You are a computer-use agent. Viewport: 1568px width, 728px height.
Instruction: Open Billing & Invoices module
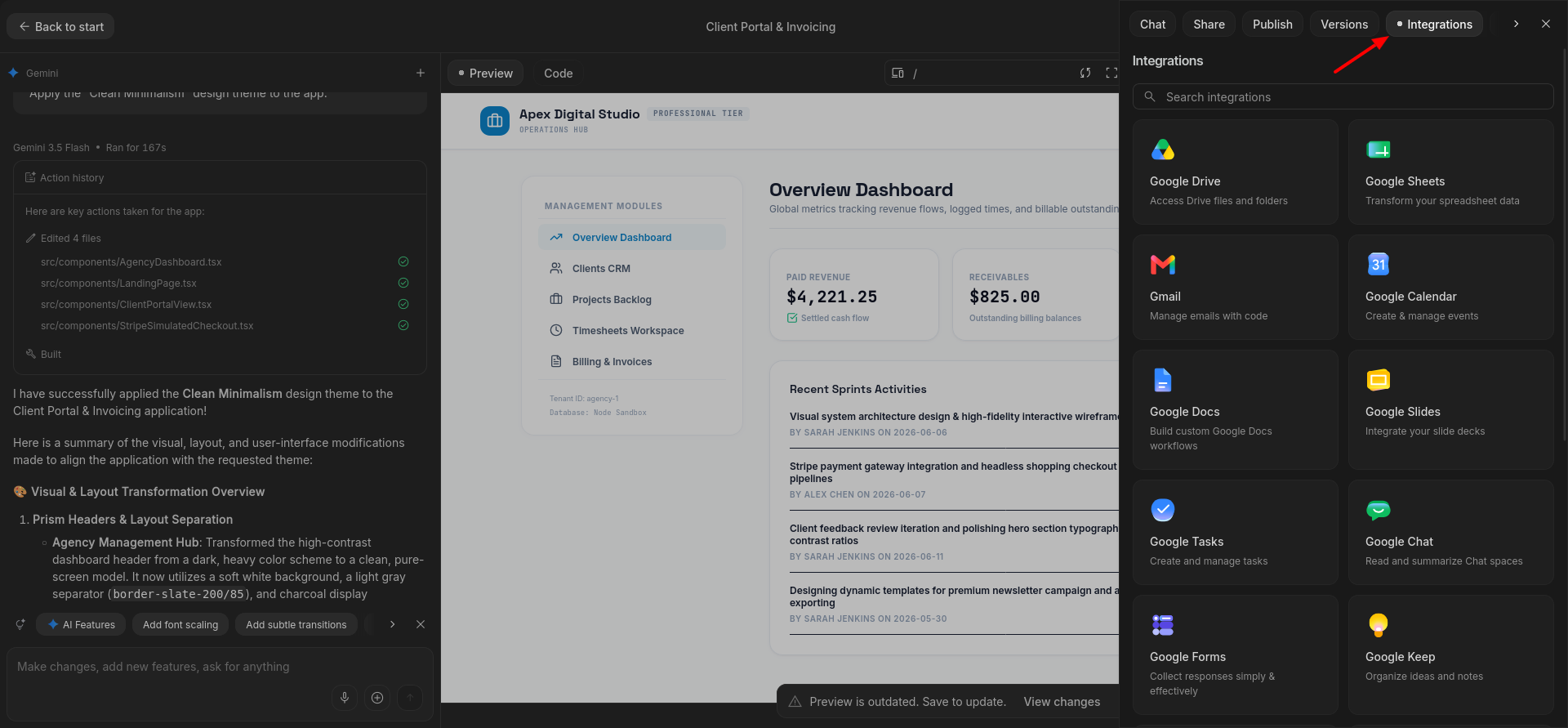632,361
